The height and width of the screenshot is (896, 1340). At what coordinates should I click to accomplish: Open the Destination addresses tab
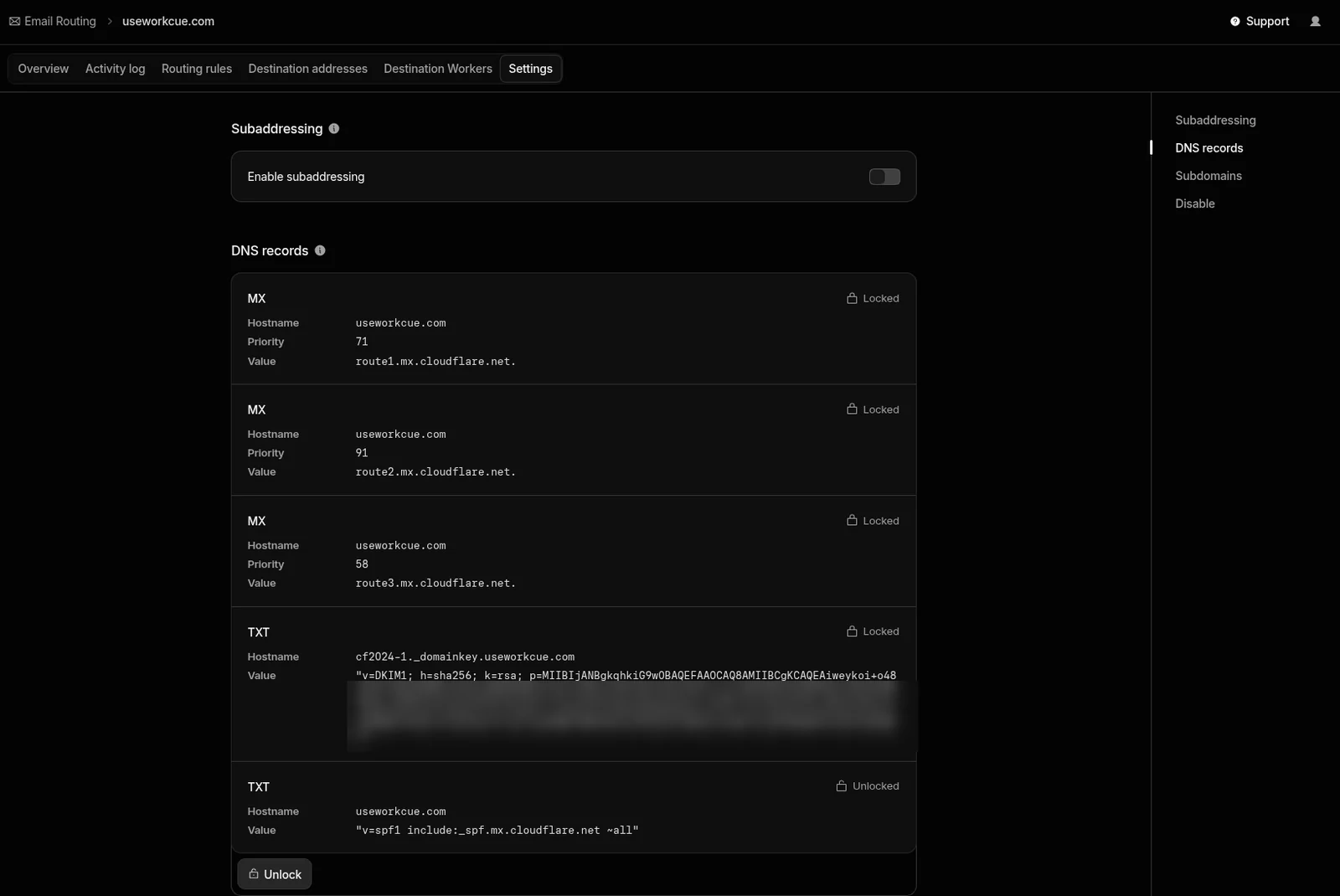pyautogui.click(x=307, y=69)
